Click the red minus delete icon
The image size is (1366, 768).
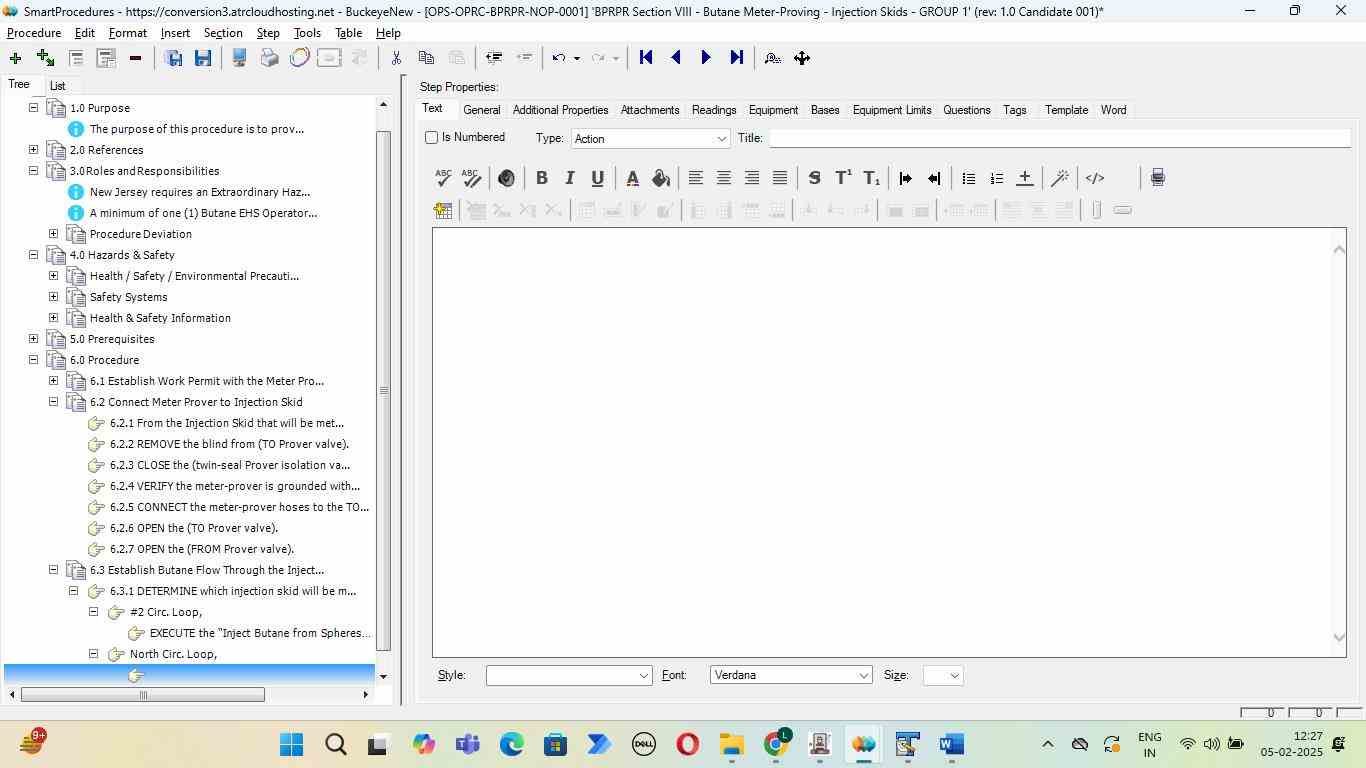(135, 58)
